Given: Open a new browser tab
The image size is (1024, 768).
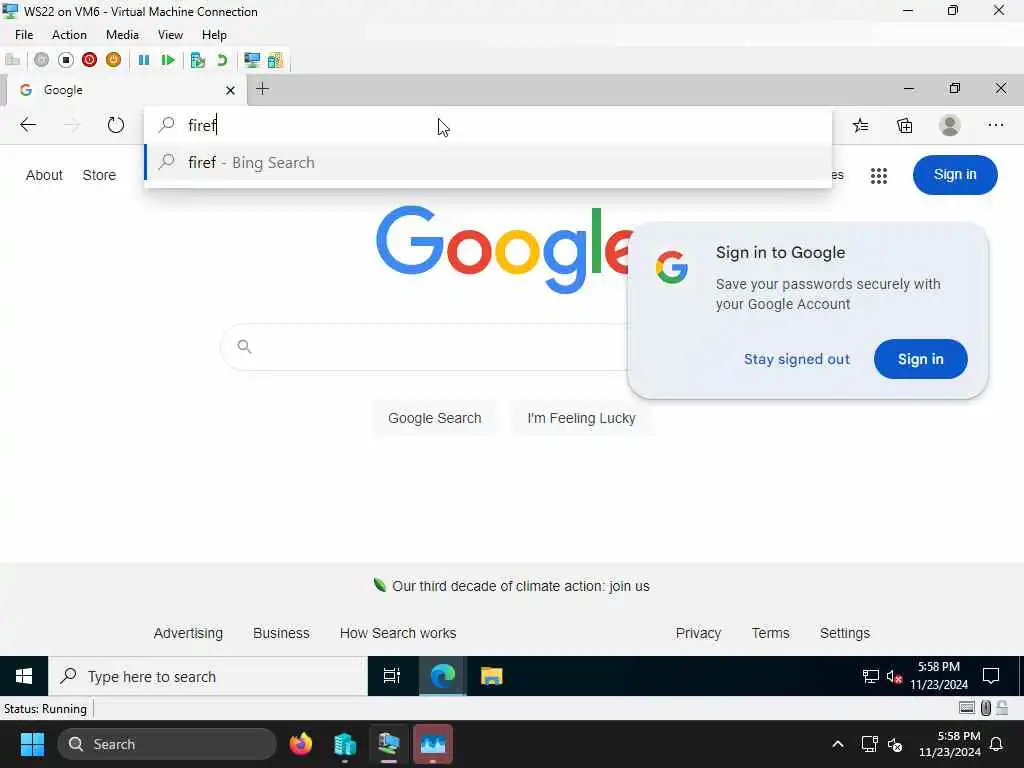Looking at the screenshot, I should click(x=263, y=89).
